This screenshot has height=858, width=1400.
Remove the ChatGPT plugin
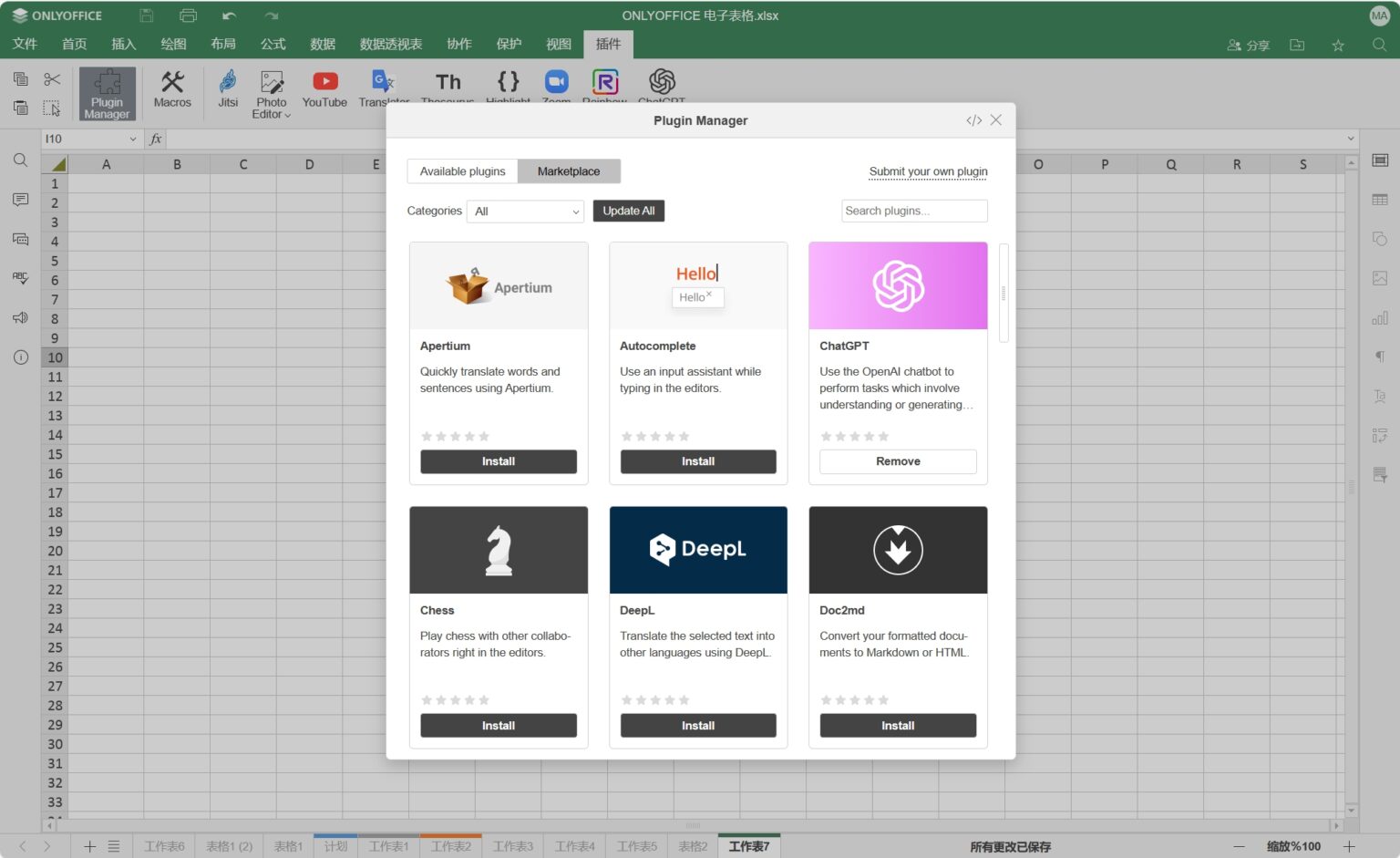[898, 461]
